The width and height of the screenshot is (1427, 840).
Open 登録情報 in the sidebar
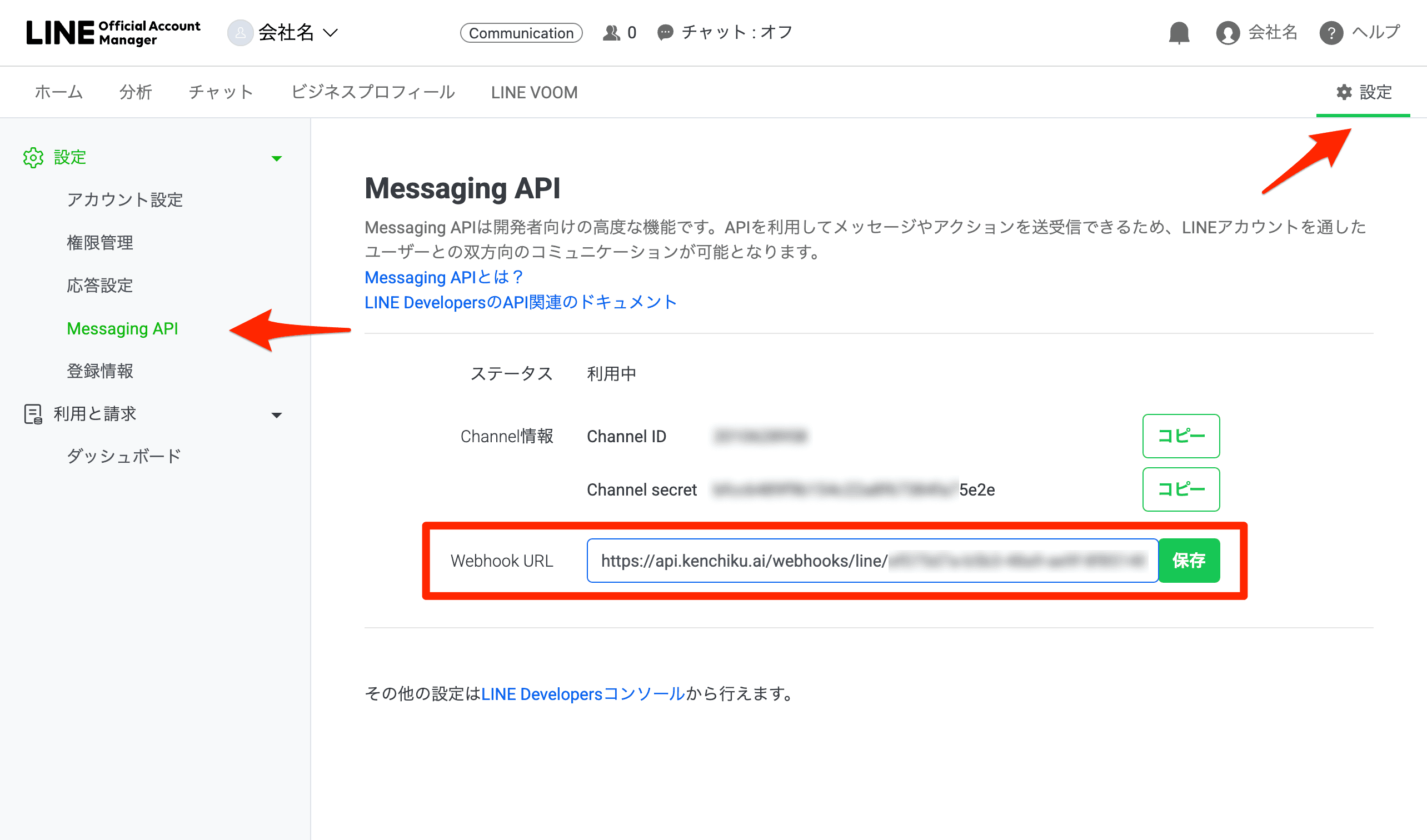pos(99,371)
